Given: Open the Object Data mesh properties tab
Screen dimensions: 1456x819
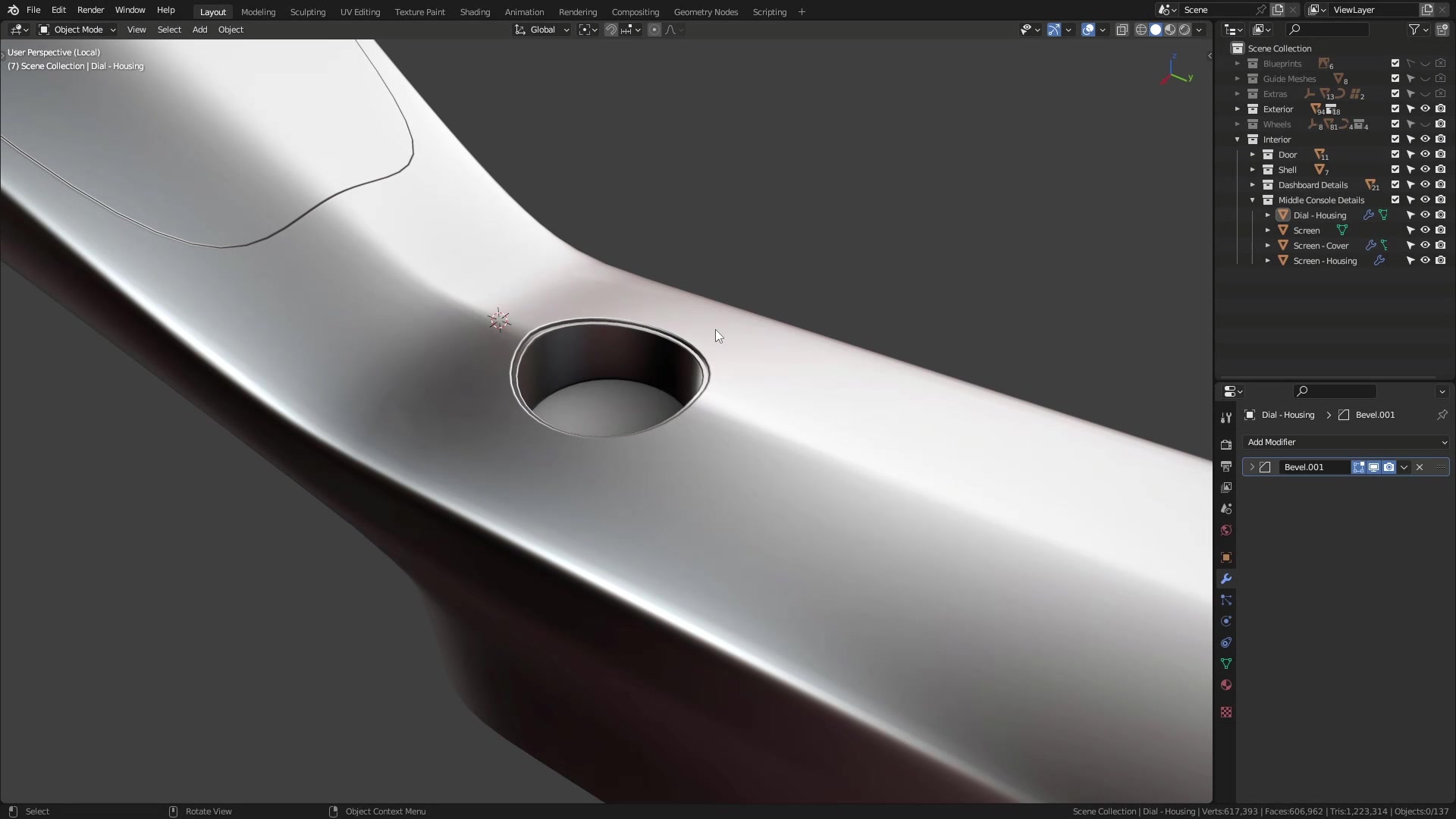Looking at the screenshot, I should coord(1226,664).
